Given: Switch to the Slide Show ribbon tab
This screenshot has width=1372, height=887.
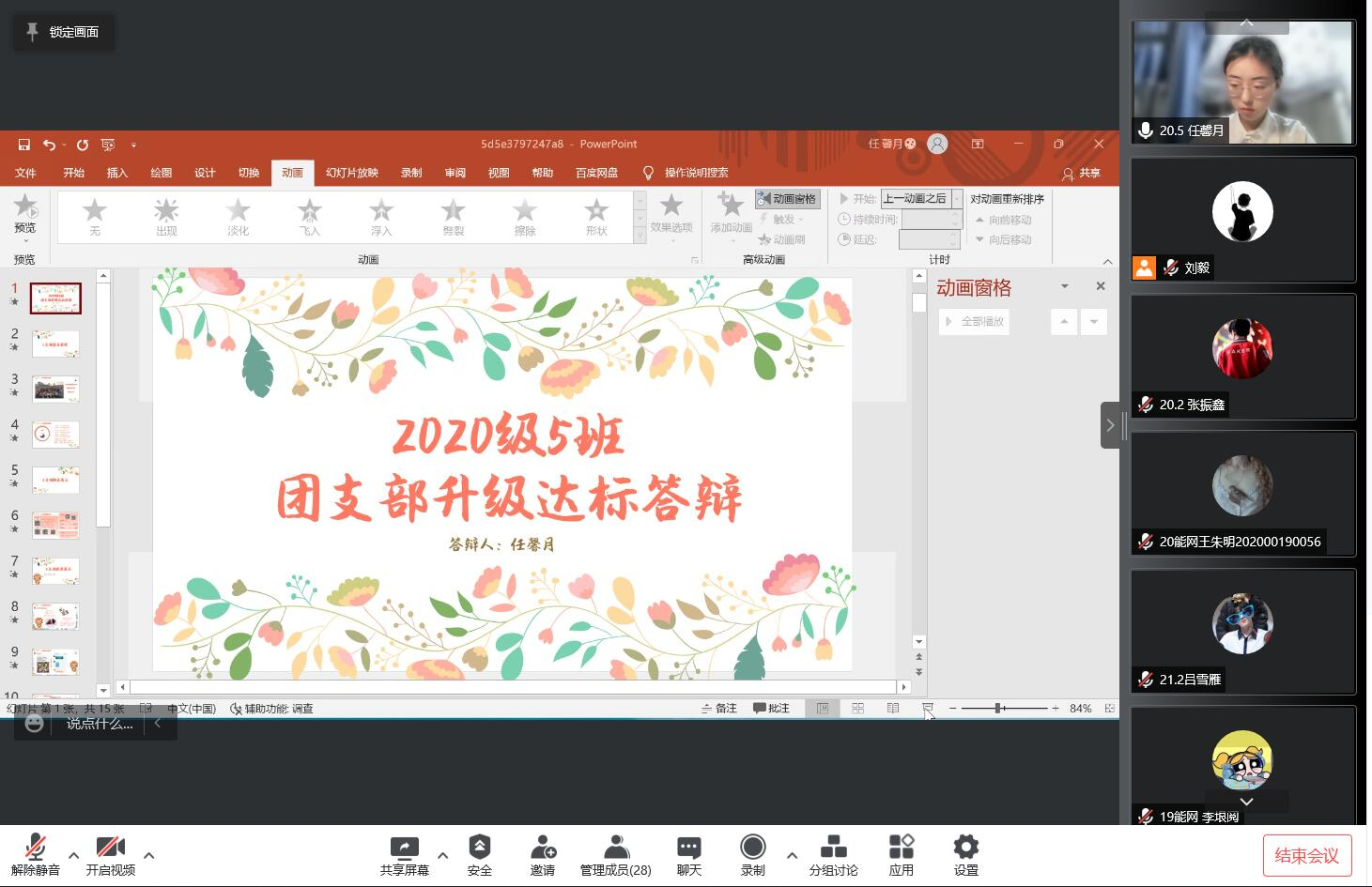Looking at the screenshot, I should point(351,173).
